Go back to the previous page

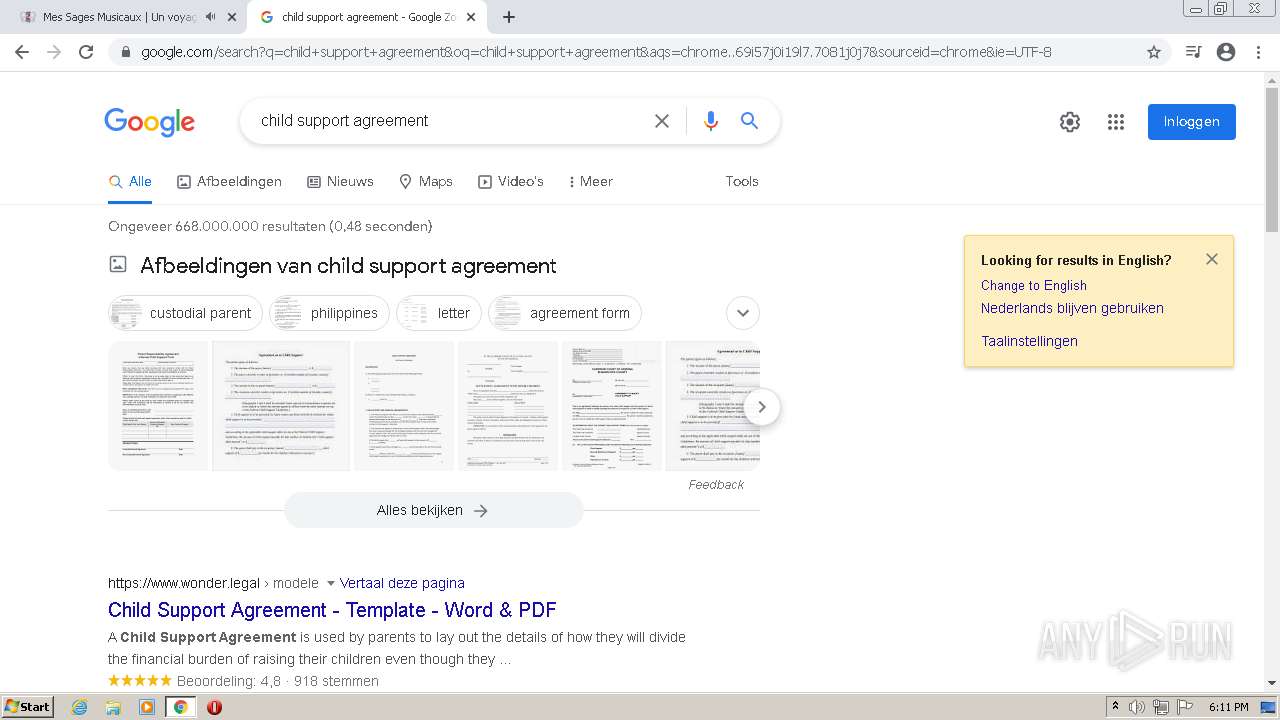tap(22, 52)
